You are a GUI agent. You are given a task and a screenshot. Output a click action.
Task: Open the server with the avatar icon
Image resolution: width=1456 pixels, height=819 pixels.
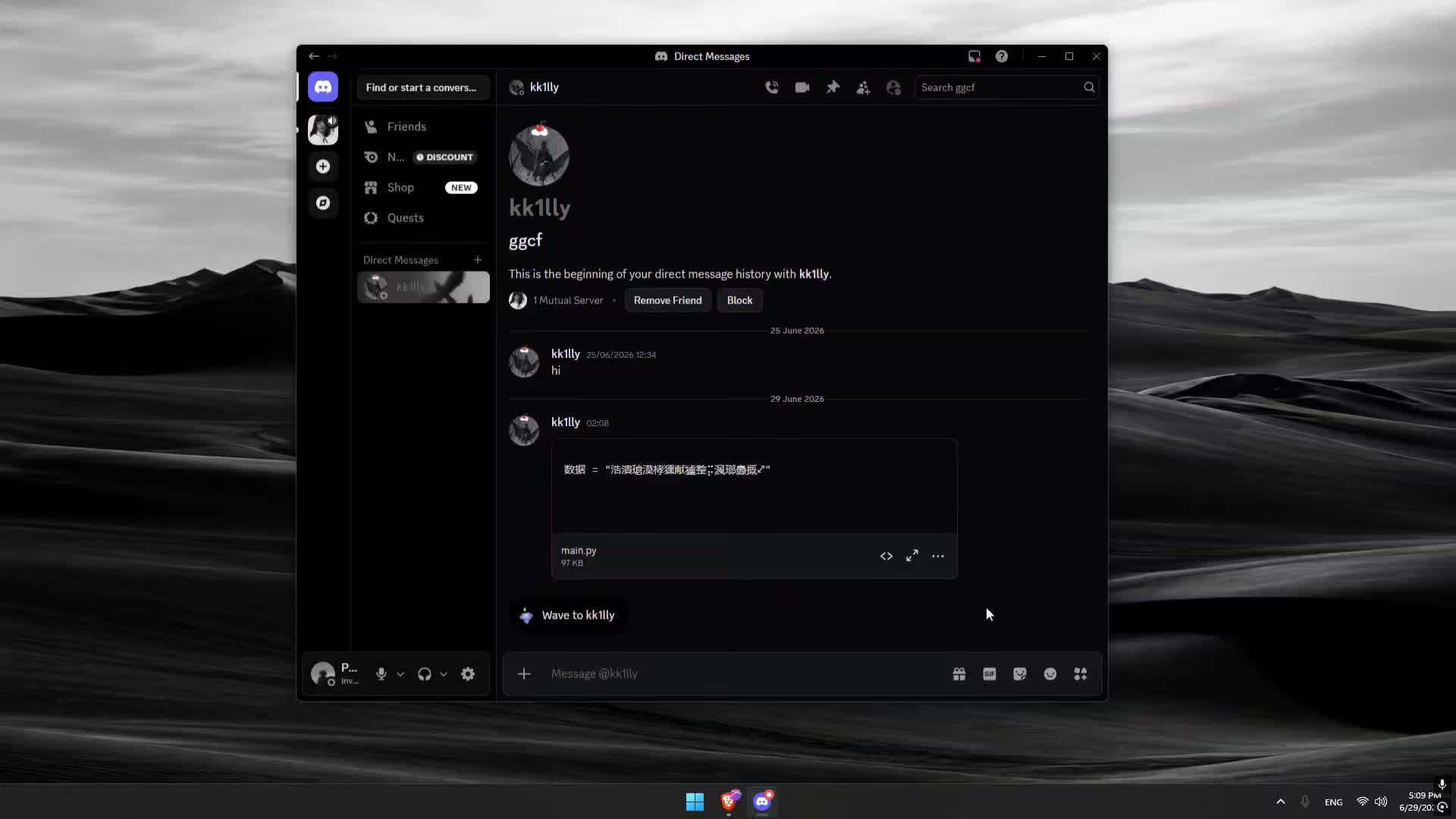coord(323,130)
